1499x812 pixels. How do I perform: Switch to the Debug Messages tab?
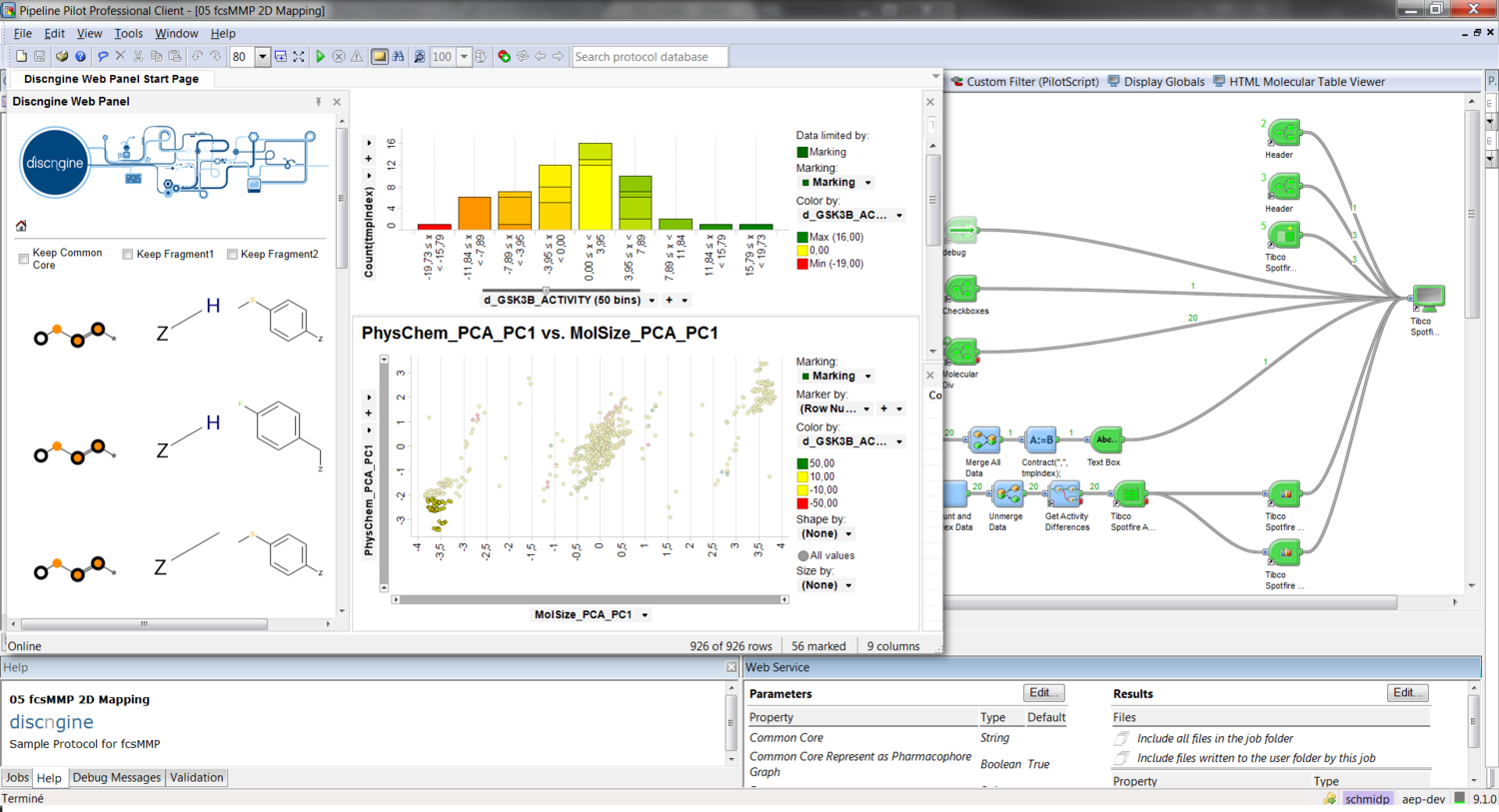(x=116, y=777)
